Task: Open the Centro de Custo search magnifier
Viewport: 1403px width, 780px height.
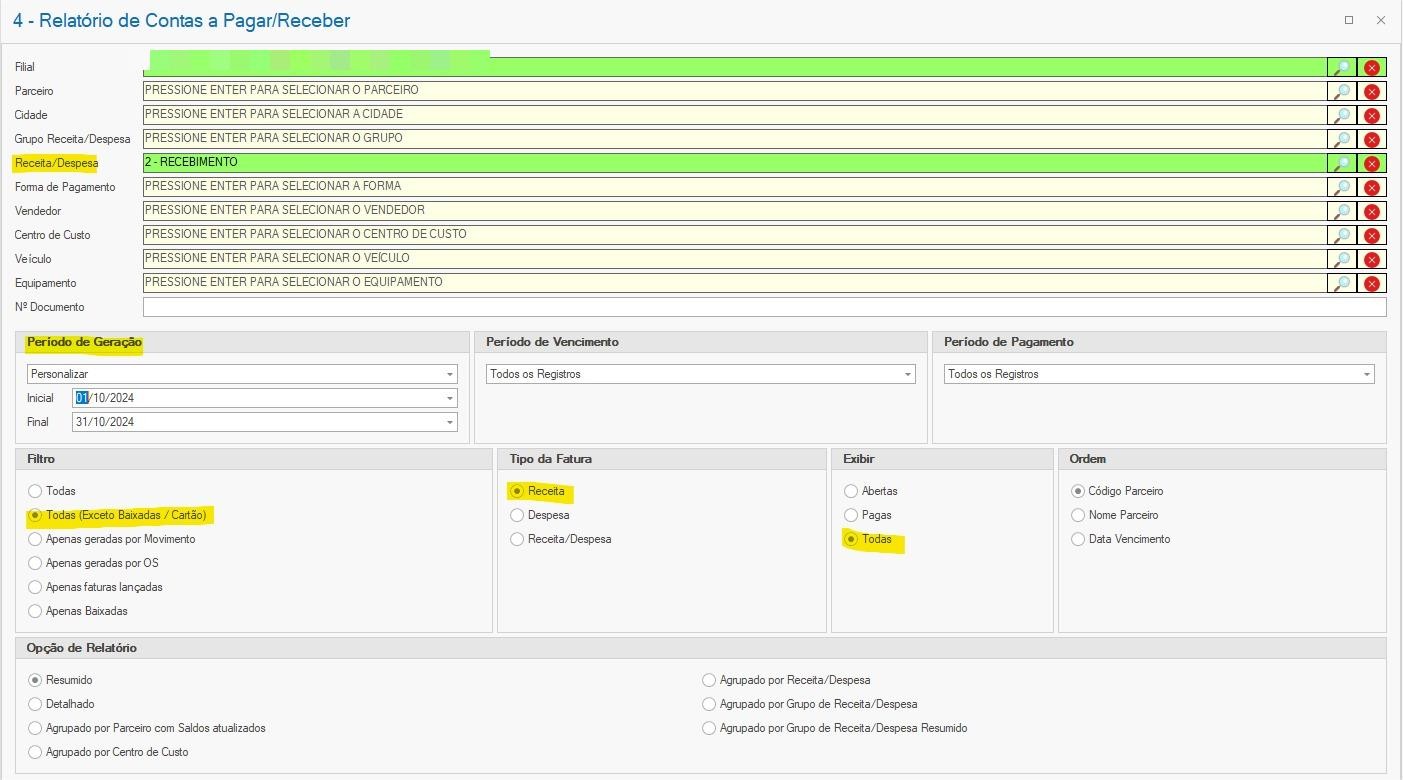Action: 1342,235
